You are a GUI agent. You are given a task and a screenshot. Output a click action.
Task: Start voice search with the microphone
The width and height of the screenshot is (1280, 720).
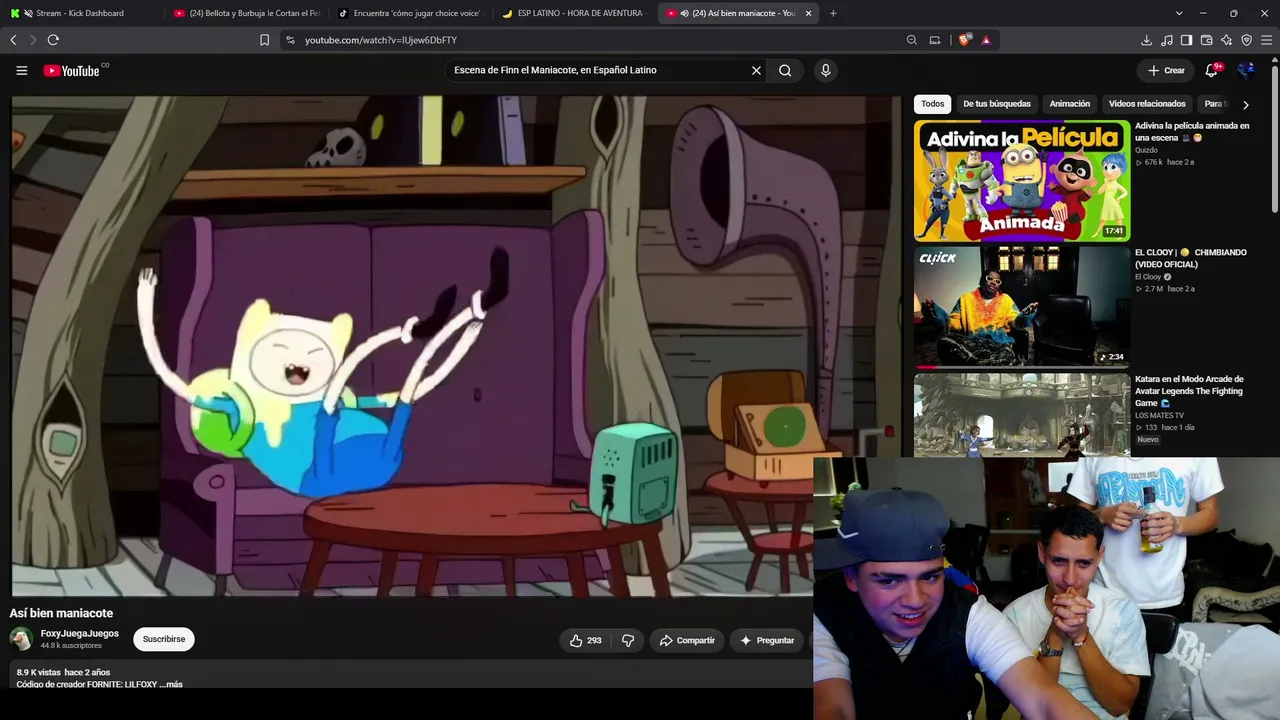coord(825,70)
